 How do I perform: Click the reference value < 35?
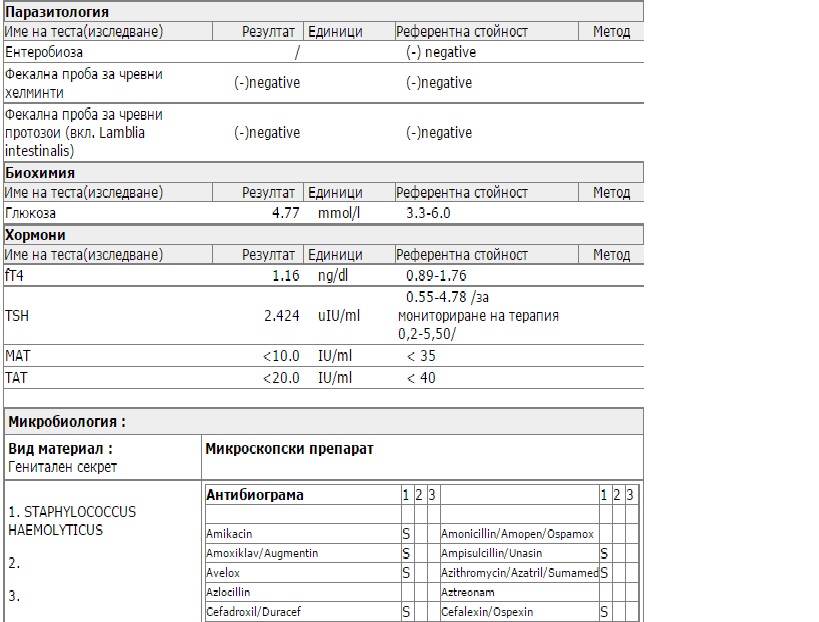(x=421, y=356)
